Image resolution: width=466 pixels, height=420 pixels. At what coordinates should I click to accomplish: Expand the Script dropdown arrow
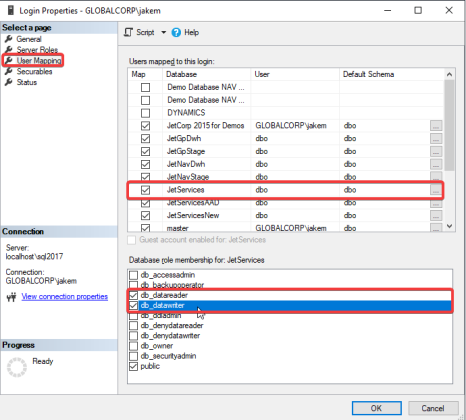[x=163, y=32]
